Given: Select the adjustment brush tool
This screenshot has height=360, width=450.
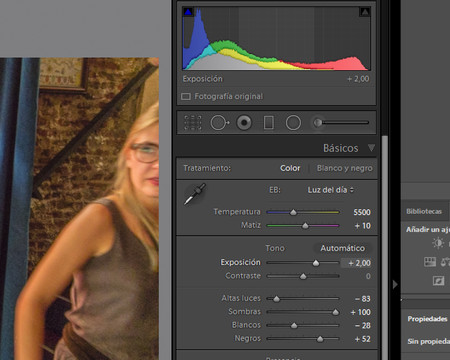Looking at the screenshot, I should [x=341, y=123].
